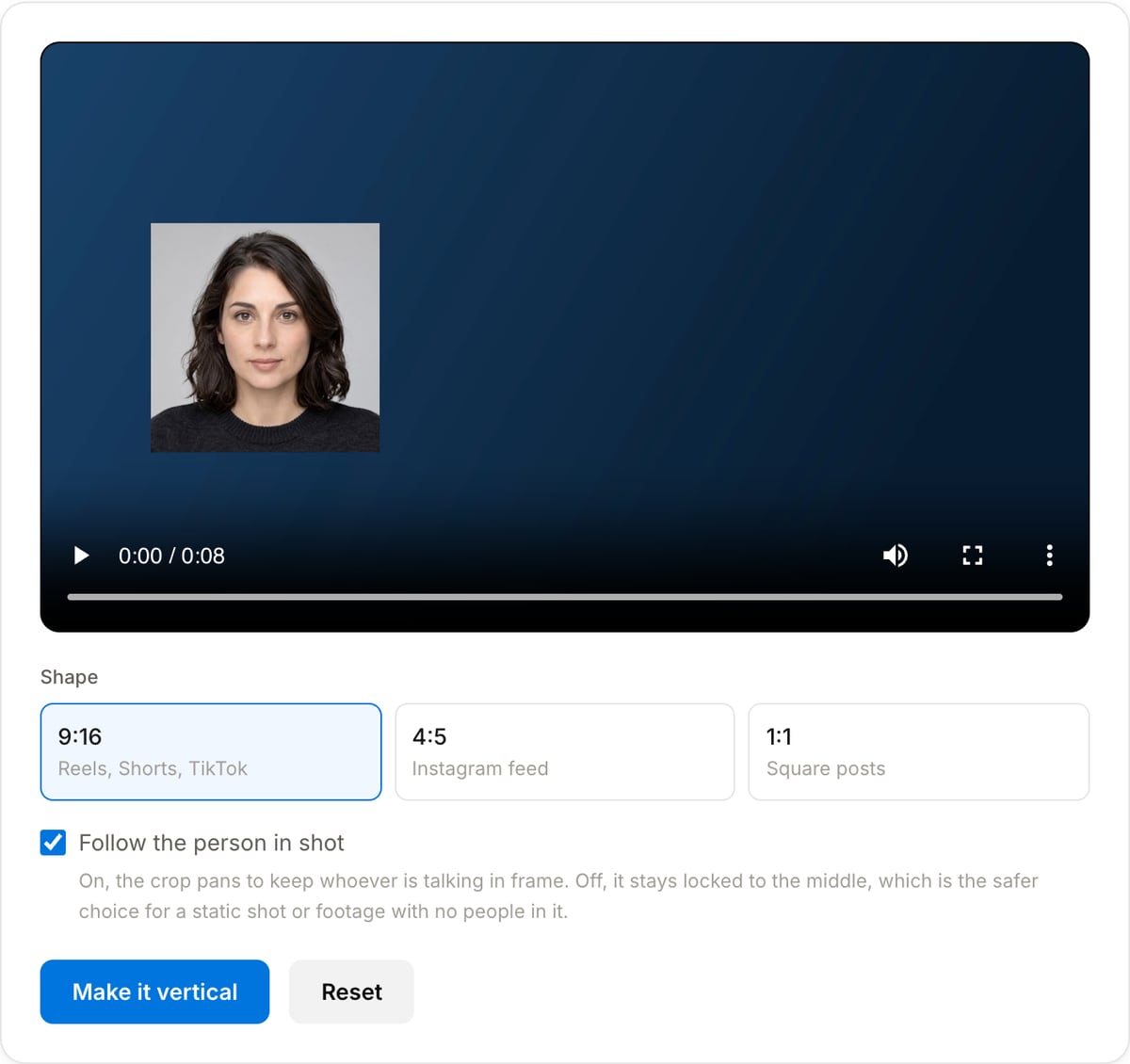
Task: Open the video's three-dot more options menu
Action: (x=1049, y=556)
